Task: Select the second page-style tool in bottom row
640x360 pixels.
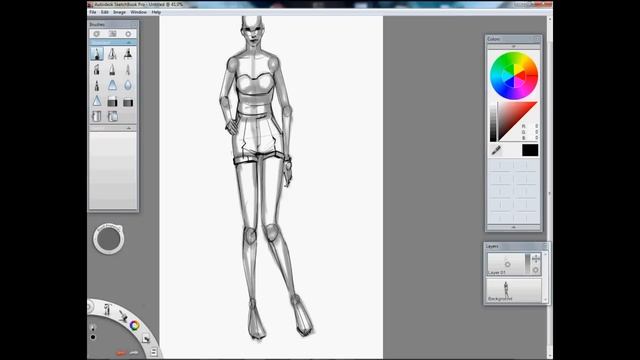Action: tap(112, 116)
